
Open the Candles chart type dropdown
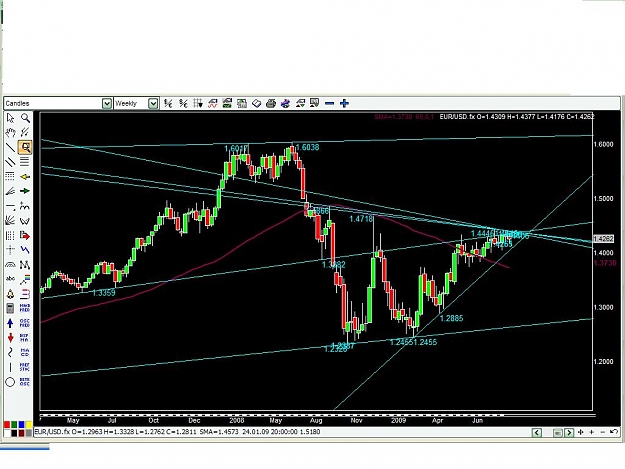[x=106, y=104]
